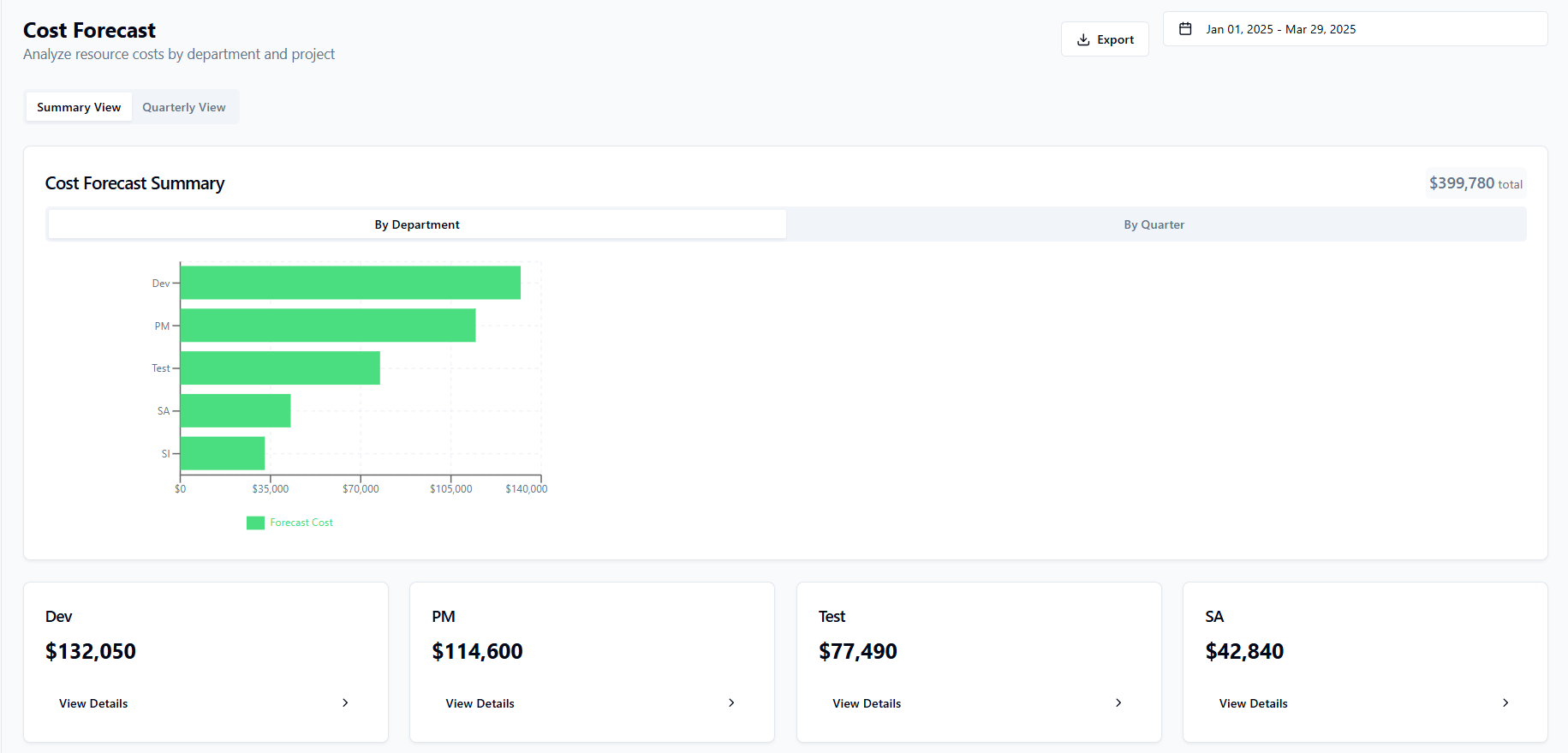Click the $77,490 Test amount
Screen dimensions: 1568x753
(x=858, y=652)
